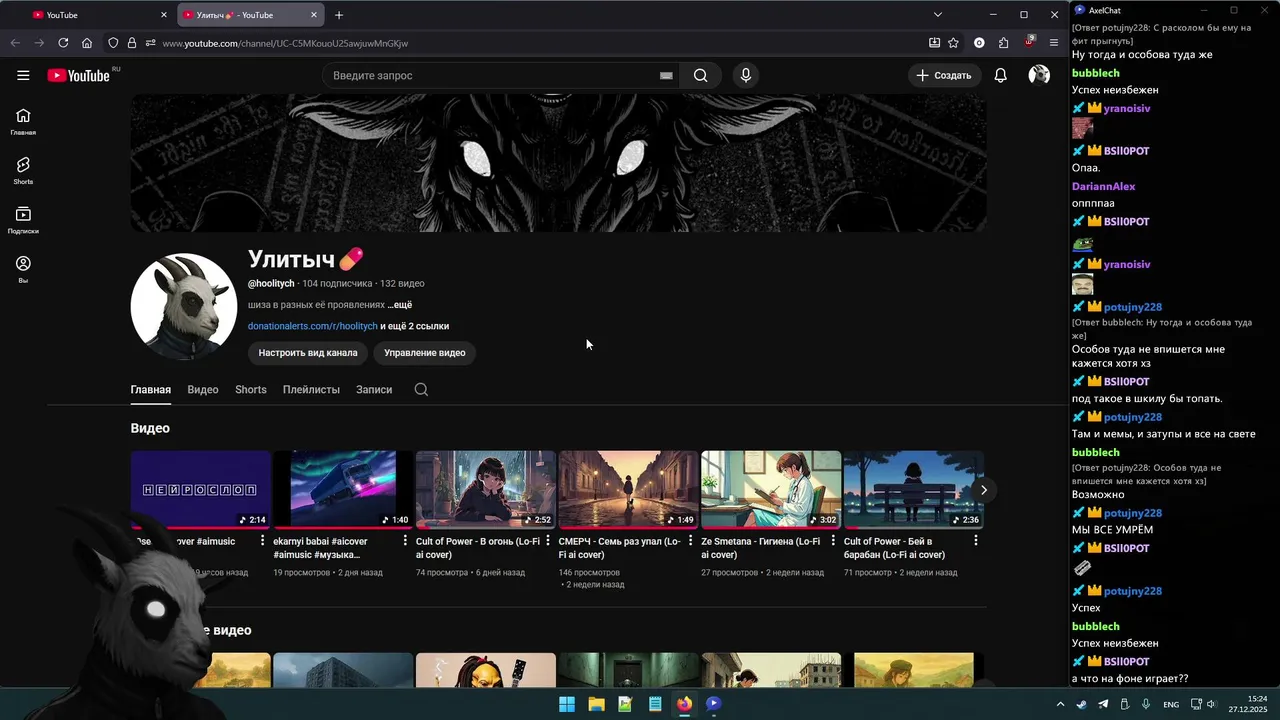Open Подписки in the left sidebar
Screen dimensions: 1280x720
pyautogui.click(x=23, y=221)
